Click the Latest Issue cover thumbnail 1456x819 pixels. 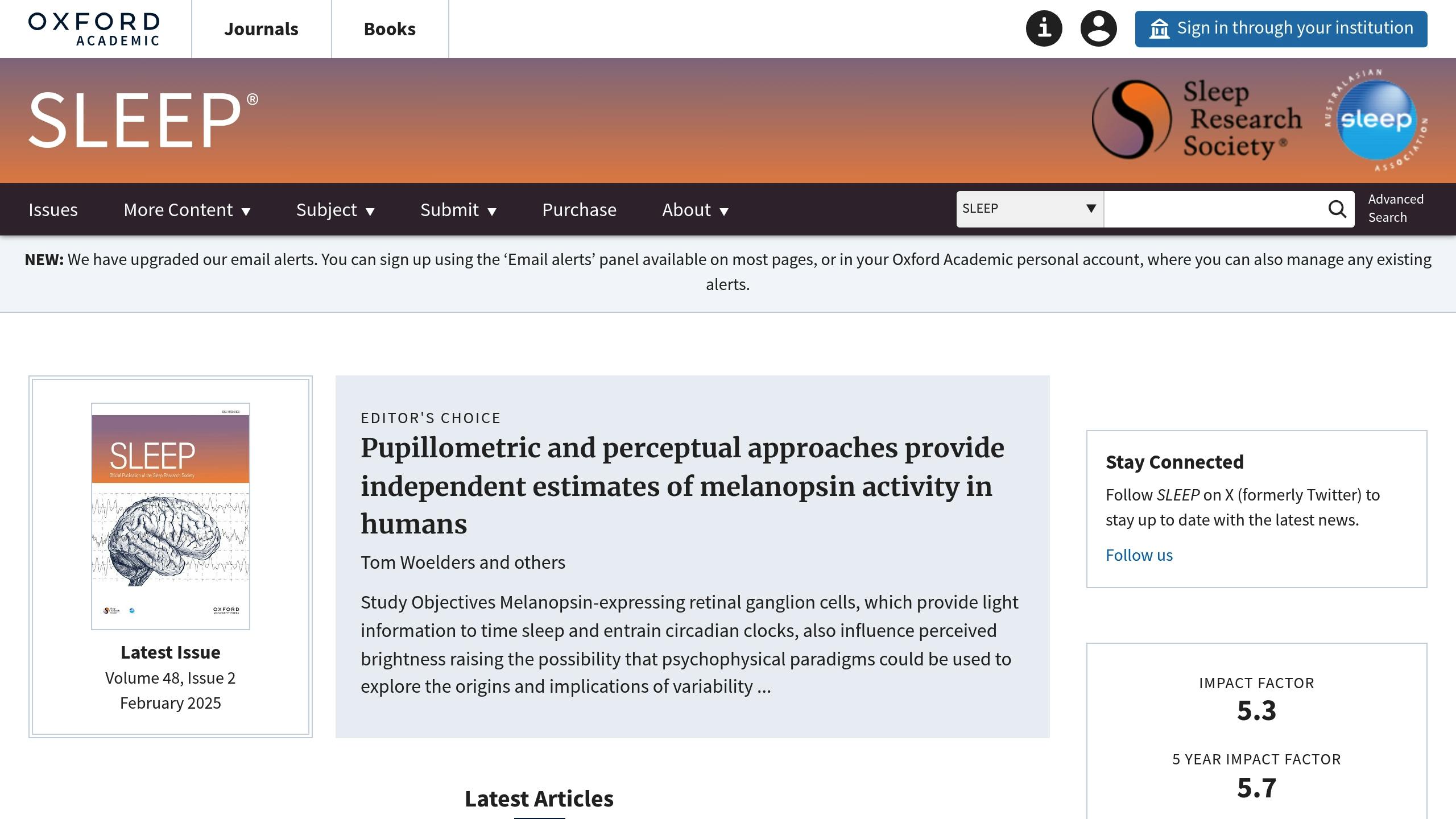pyautogui.click(x=171, y=516)
